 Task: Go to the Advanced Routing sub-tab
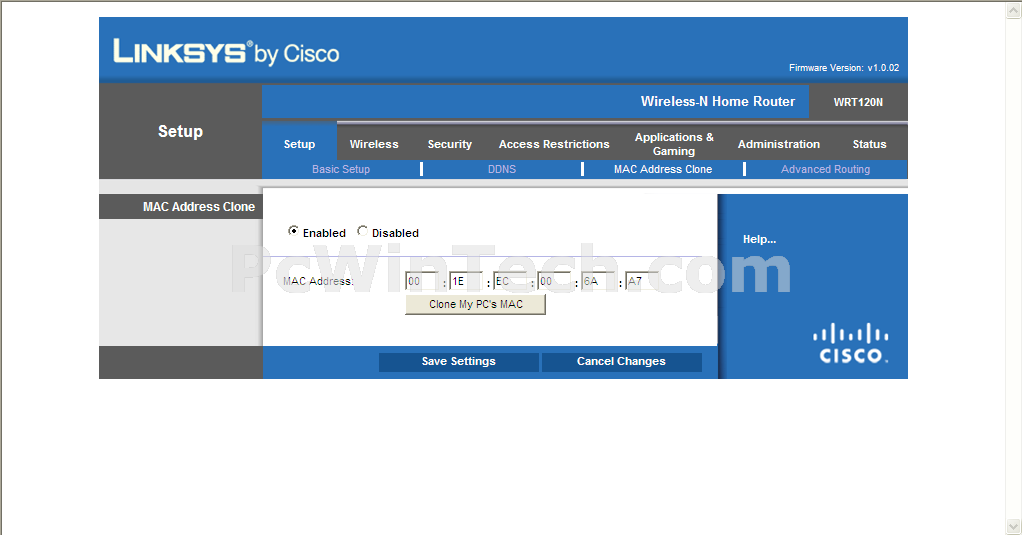tap(825, 169)
